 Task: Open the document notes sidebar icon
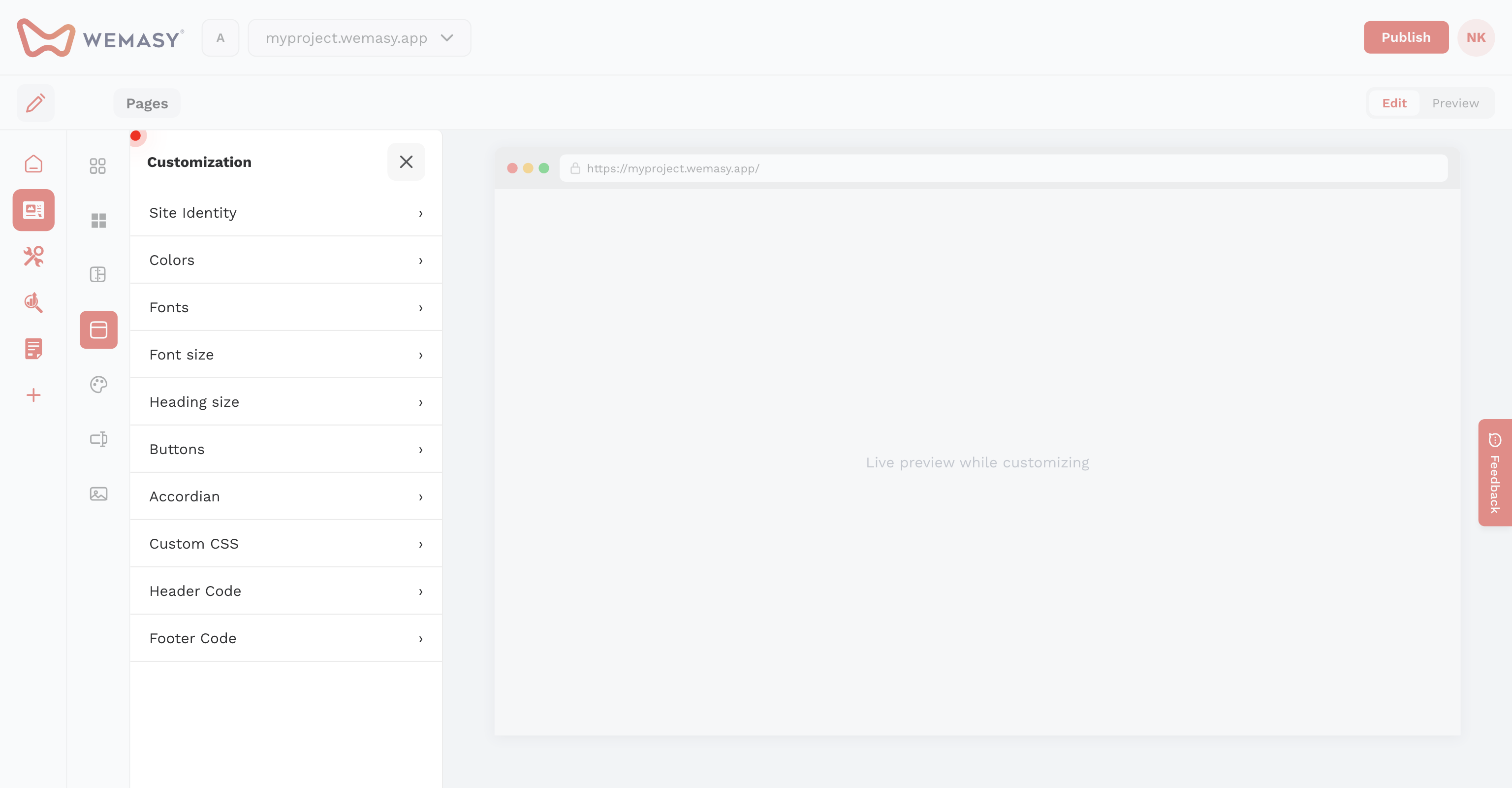tap(33, 349)
